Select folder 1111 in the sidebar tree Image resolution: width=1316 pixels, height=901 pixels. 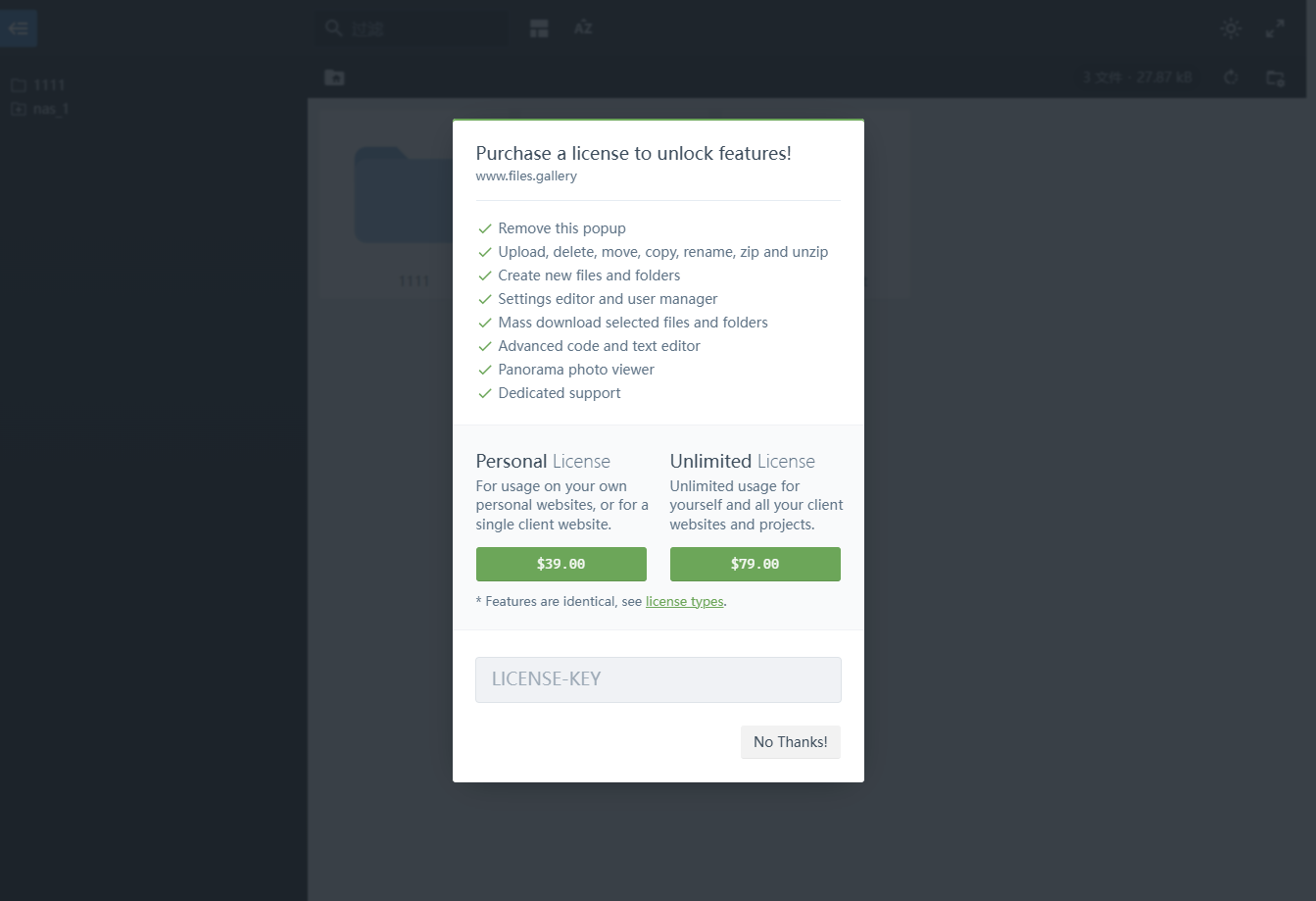coord(48,85)
